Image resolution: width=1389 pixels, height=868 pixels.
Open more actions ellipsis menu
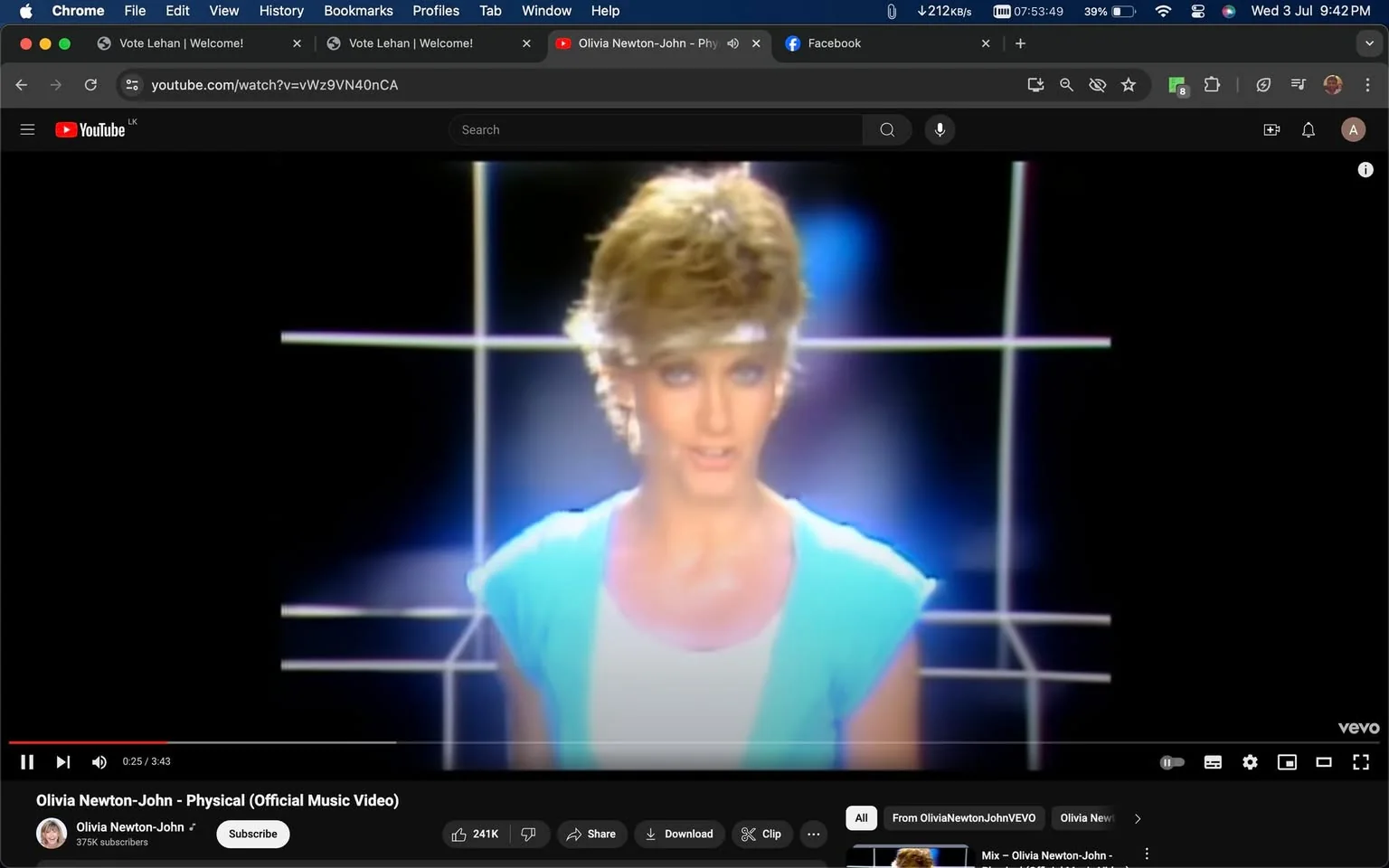coord(814,834)
